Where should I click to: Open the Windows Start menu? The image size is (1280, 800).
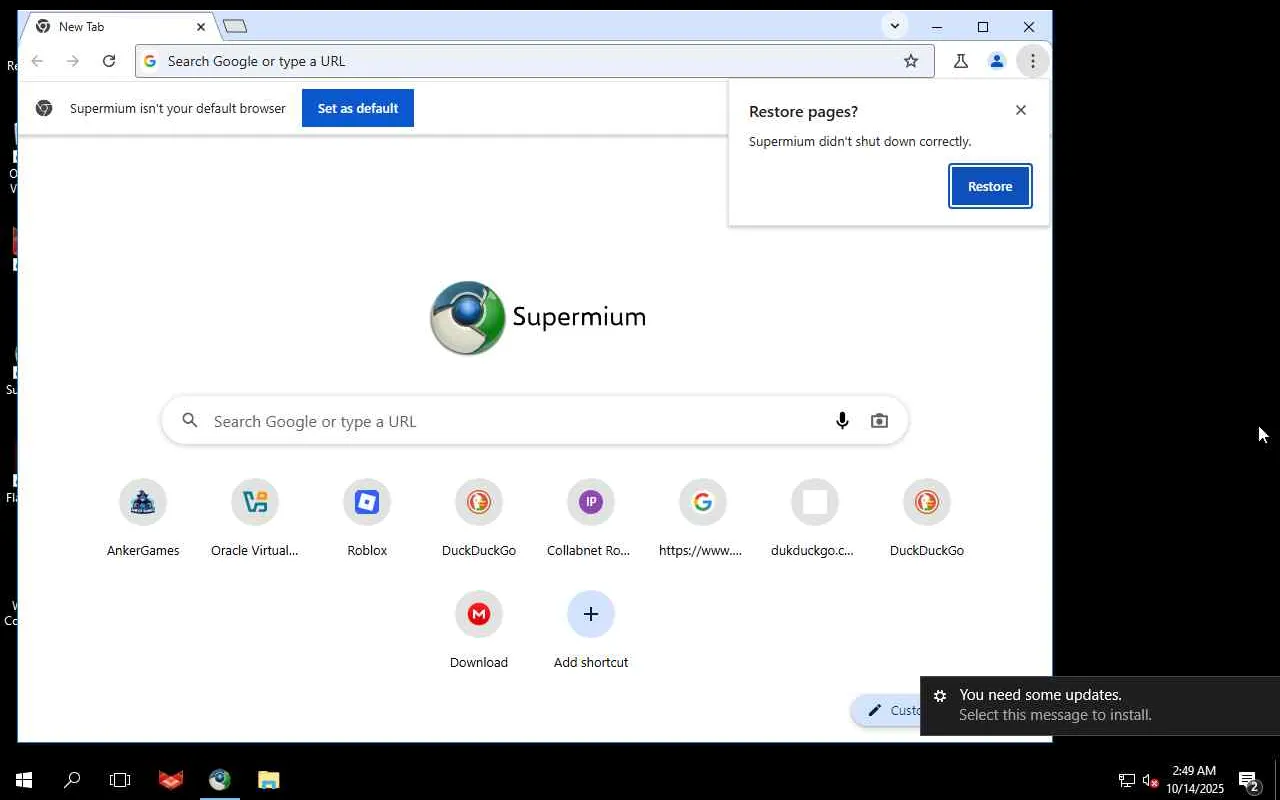pyautogui.click(x=24, y=780)
